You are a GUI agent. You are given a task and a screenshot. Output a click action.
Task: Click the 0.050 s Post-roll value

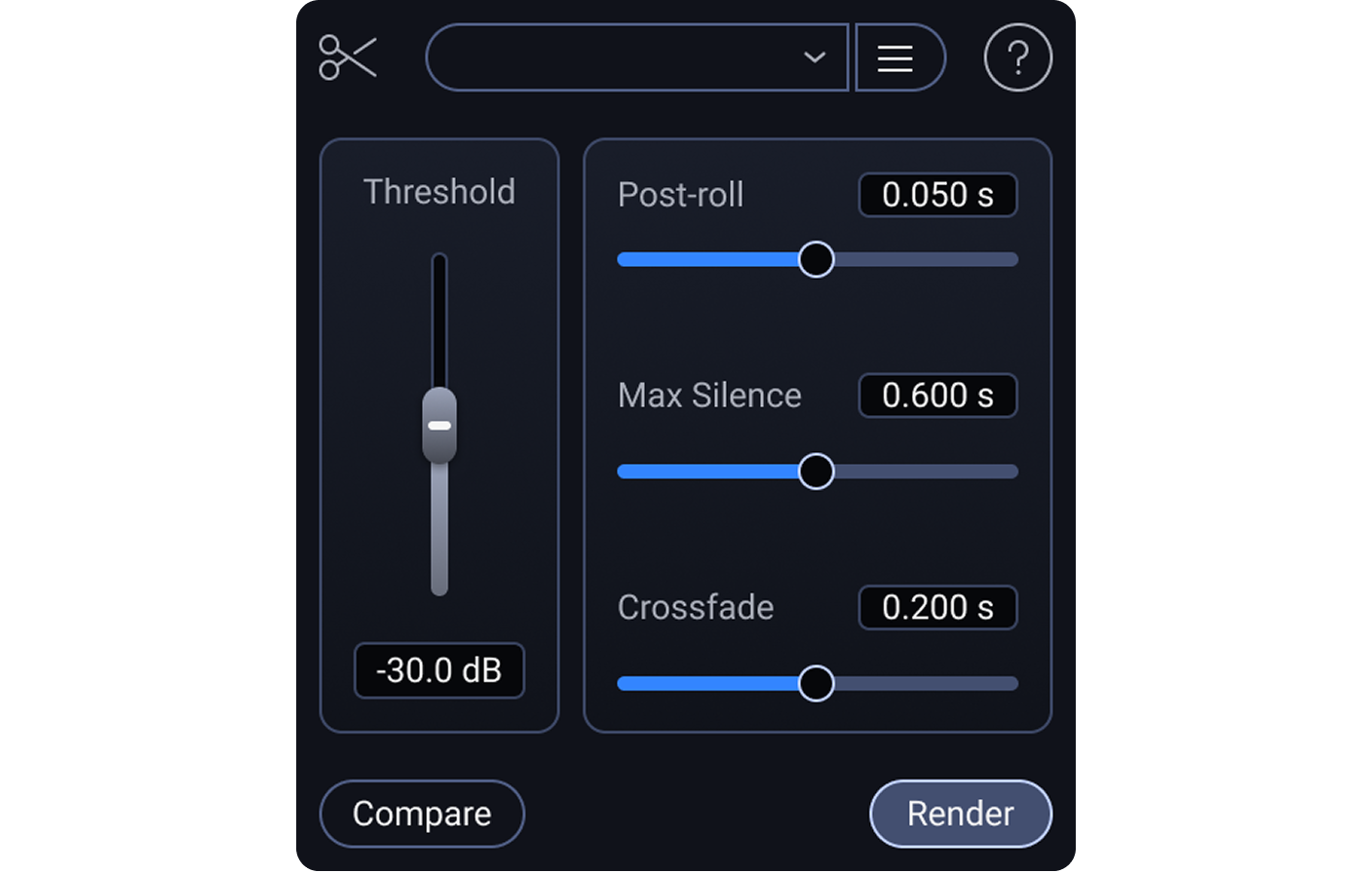[936, 195]
